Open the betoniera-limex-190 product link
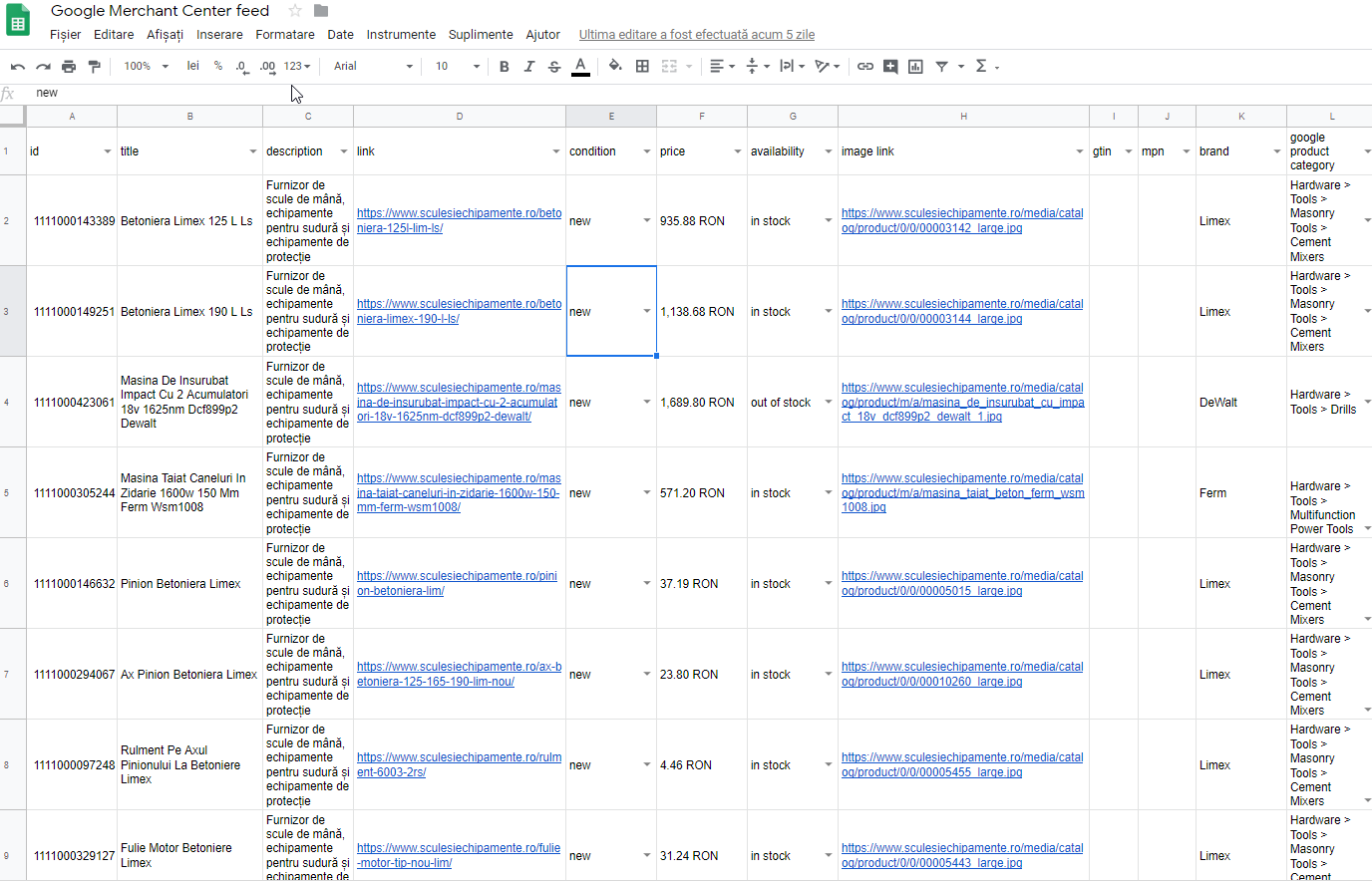Viewport: 1372px width, 881px height. 459,312
